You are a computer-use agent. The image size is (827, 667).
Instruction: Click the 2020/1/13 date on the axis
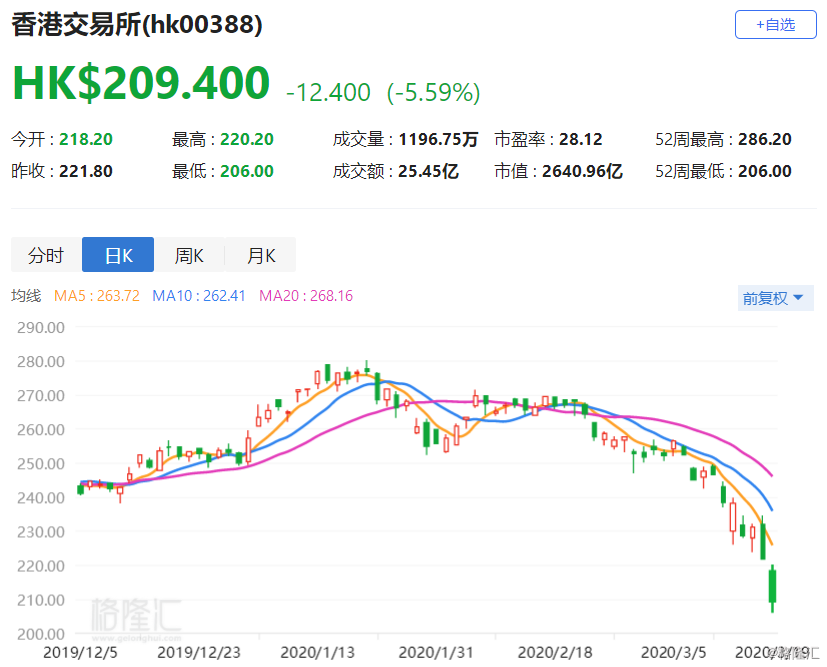point(318,653)
